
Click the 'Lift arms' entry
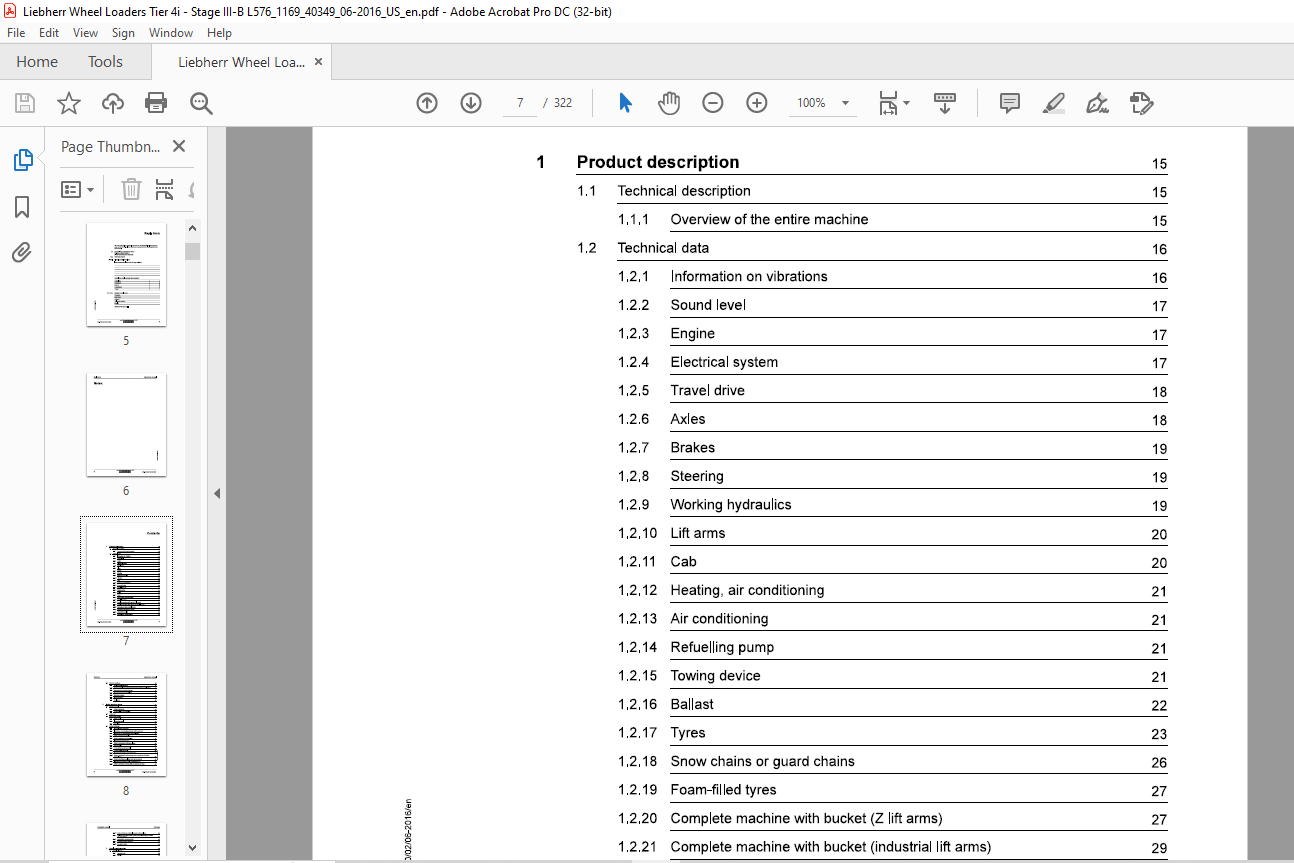click(698, 533)
